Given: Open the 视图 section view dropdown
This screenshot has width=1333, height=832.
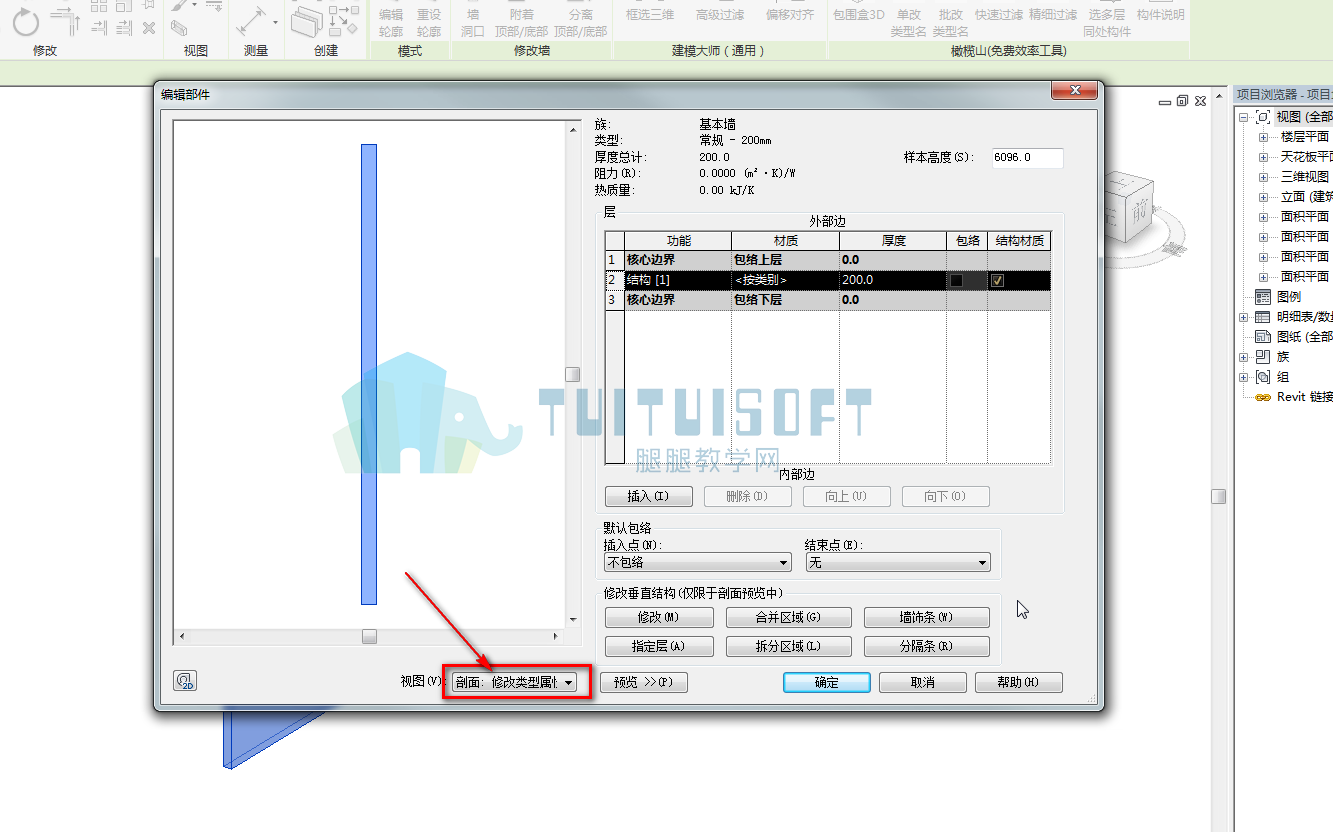Looking at the screenshot, I should point(515,682).
